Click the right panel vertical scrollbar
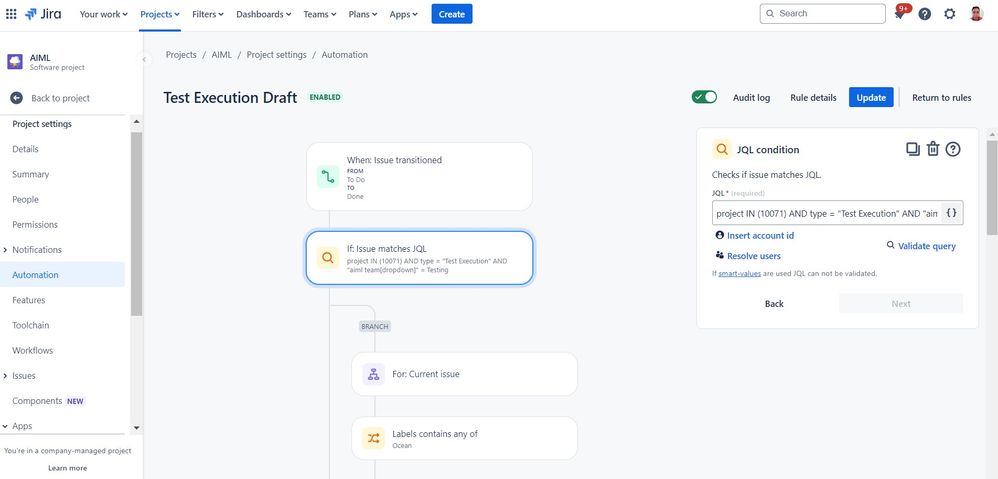The width and height of the screenshot is (998, 479). pos(992,188)
